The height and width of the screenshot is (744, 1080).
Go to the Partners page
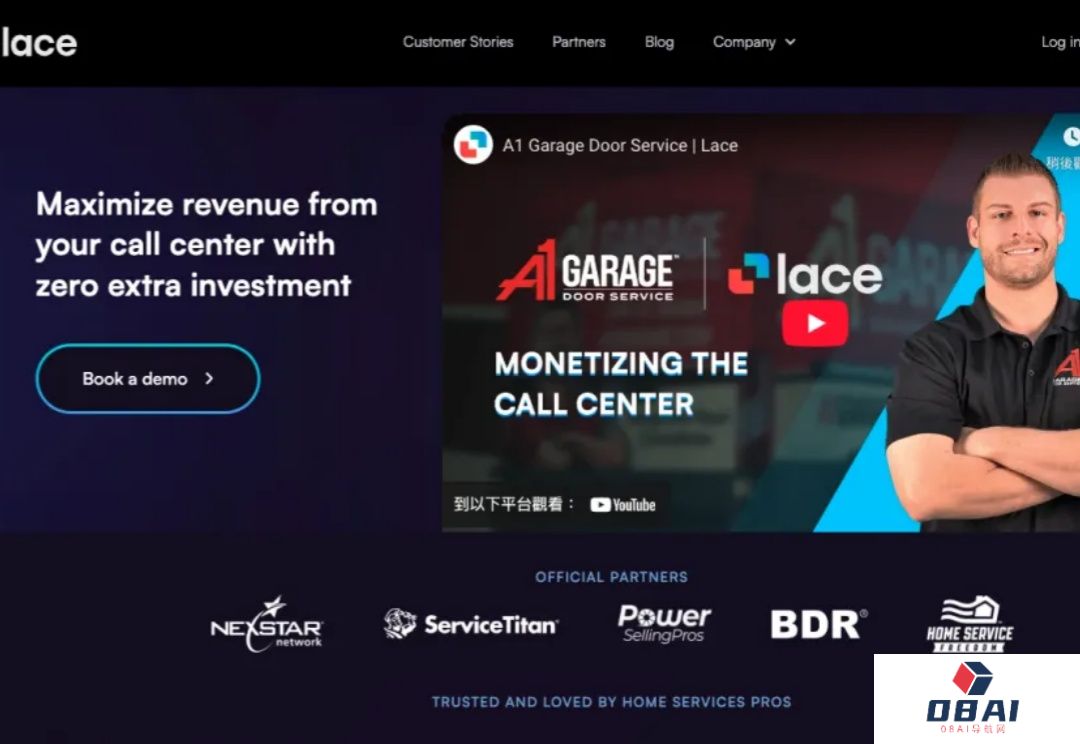(579, 42)
